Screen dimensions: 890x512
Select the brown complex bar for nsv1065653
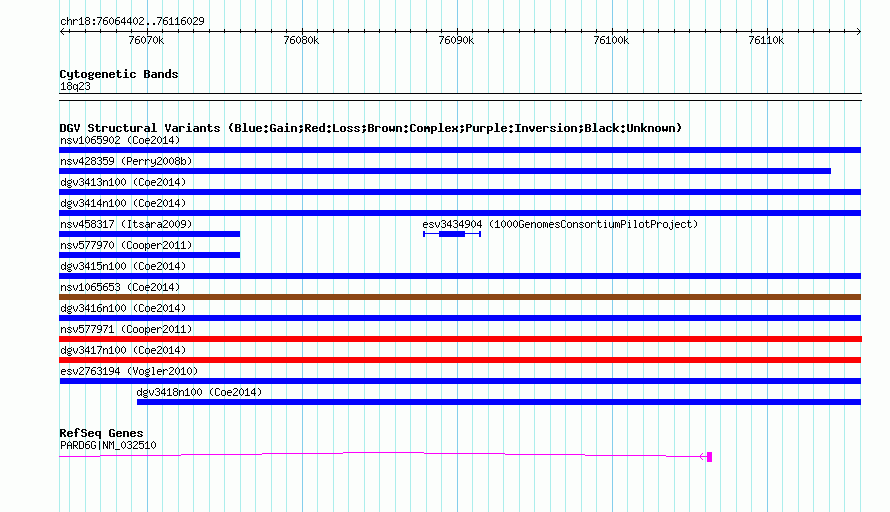click(x=460, y=297)
